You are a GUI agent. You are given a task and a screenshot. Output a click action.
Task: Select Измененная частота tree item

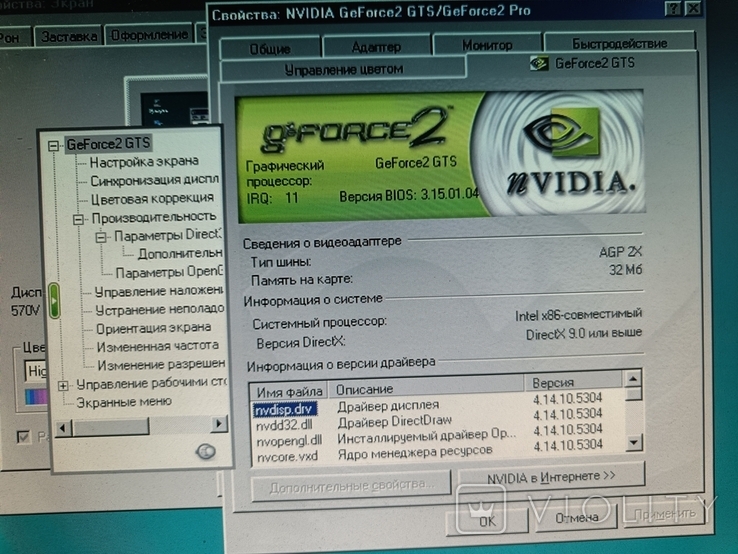coord(158,346)
